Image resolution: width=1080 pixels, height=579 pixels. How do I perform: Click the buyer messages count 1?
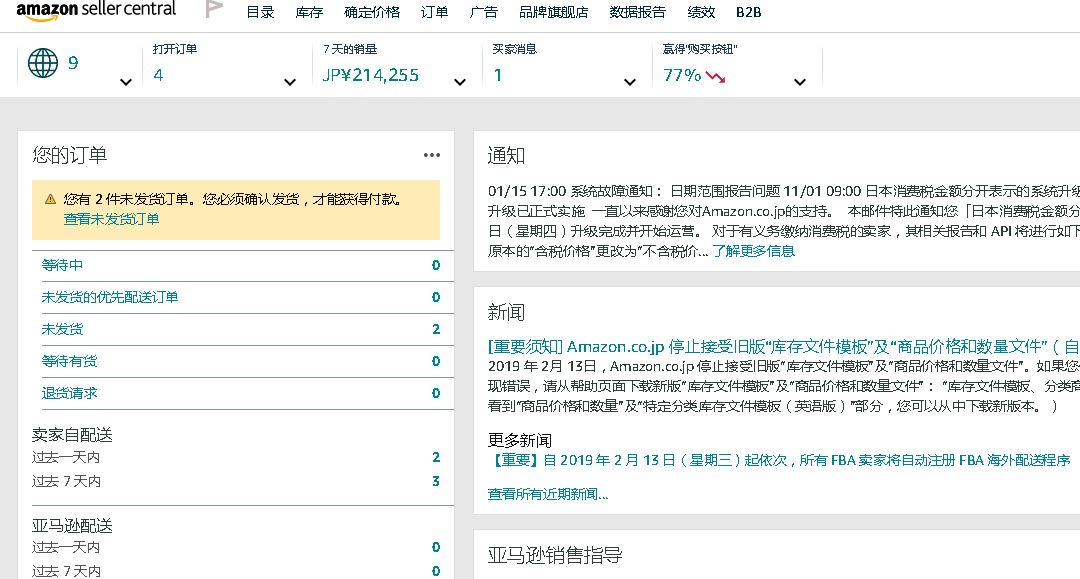click(498, 75)
